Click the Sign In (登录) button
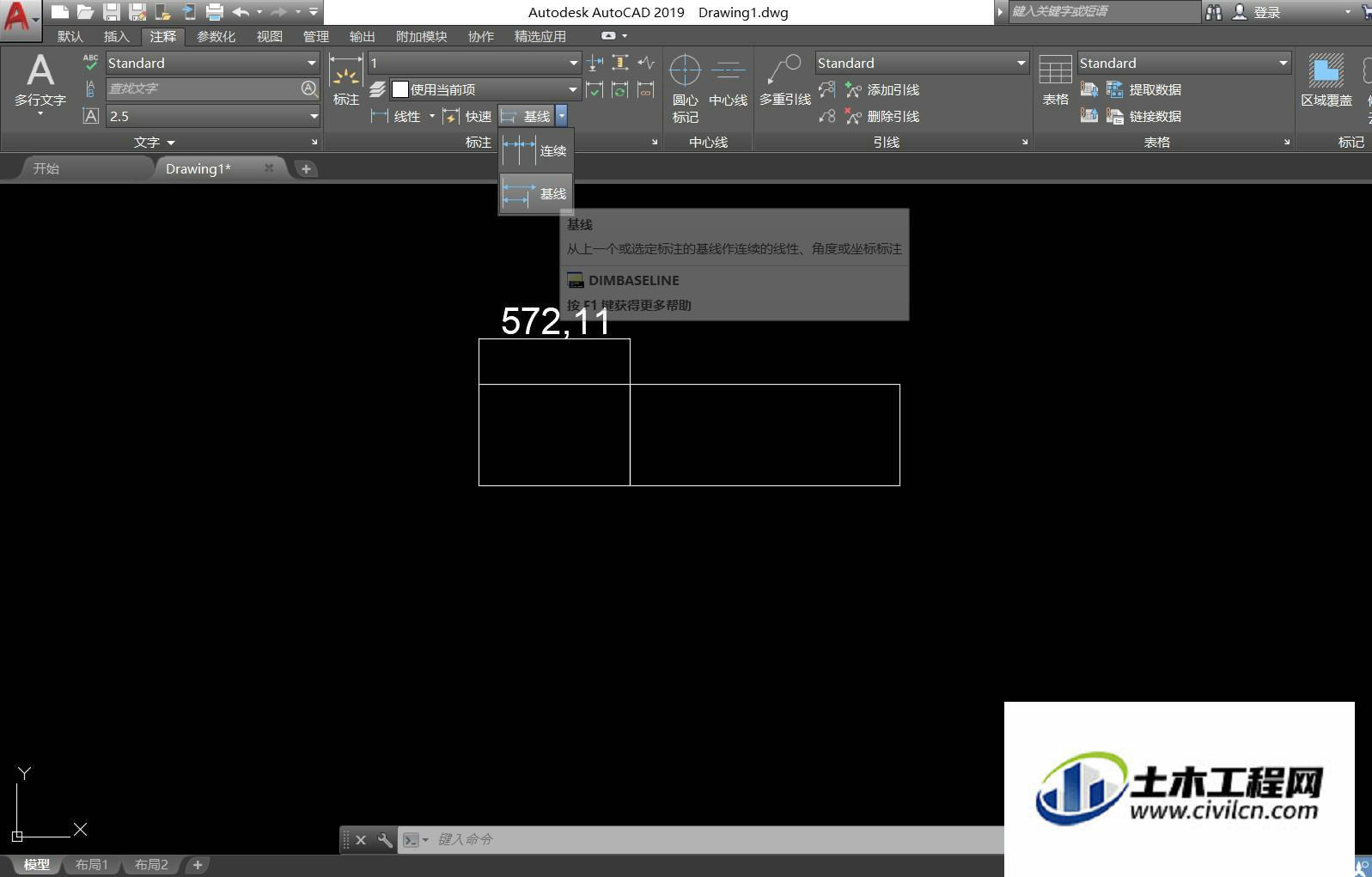The height and width of the screenshot is (877, 1372). pyautogui.click(x=1257, y=12)
